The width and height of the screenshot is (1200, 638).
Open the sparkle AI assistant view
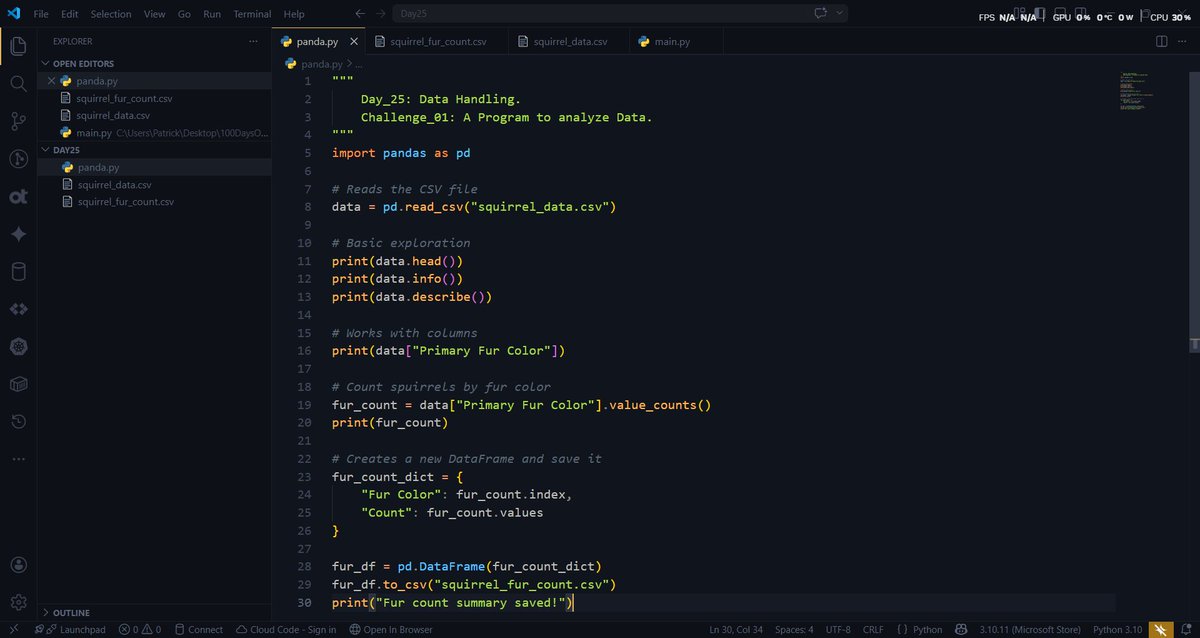click(18, 234)
